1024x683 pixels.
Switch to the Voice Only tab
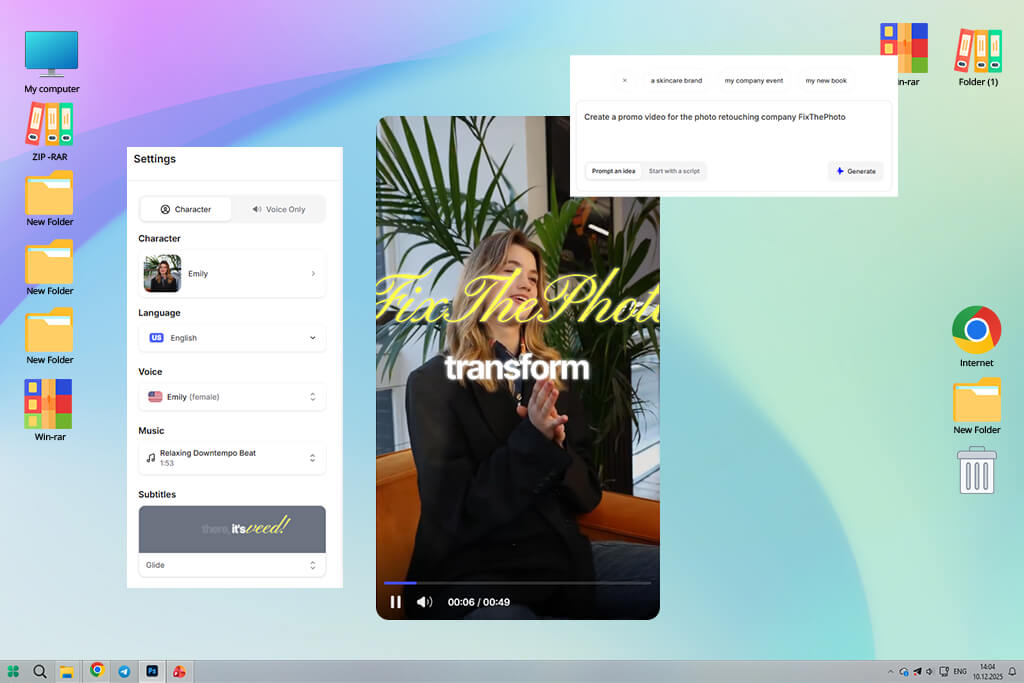[x=279, y=210]
